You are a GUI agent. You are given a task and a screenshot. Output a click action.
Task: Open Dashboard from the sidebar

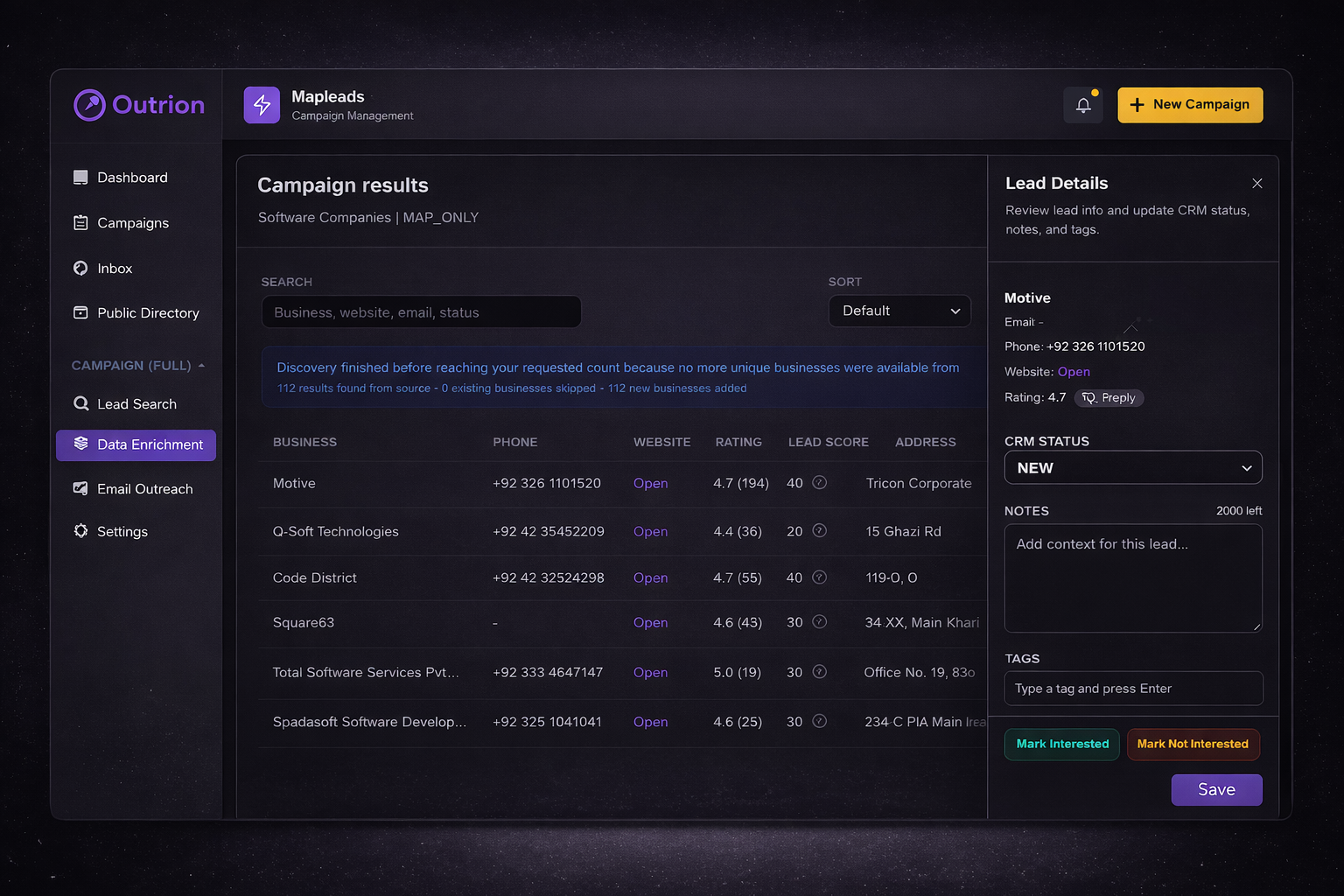(x=132, y=178)
